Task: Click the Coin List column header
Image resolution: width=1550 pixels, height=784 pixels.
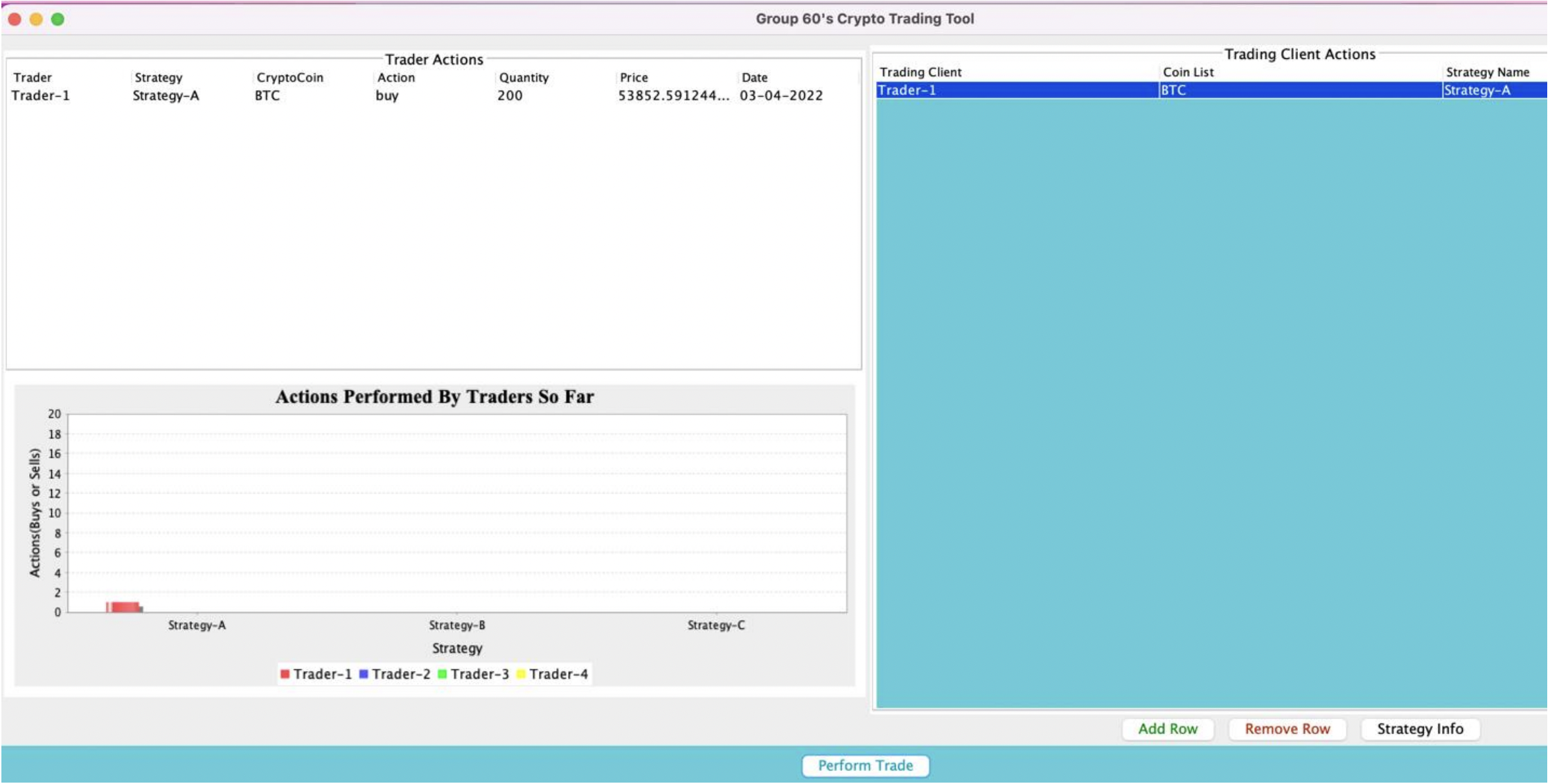Action: (x=1188, y=72)
